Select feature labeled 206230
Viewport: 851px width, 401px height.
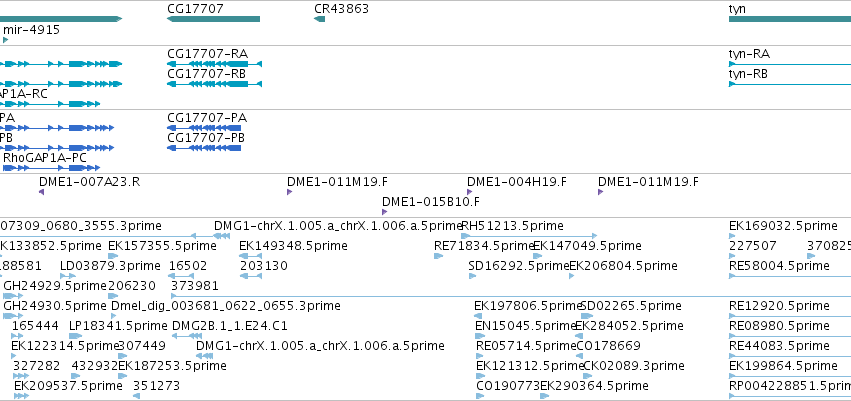click(132, 286)
